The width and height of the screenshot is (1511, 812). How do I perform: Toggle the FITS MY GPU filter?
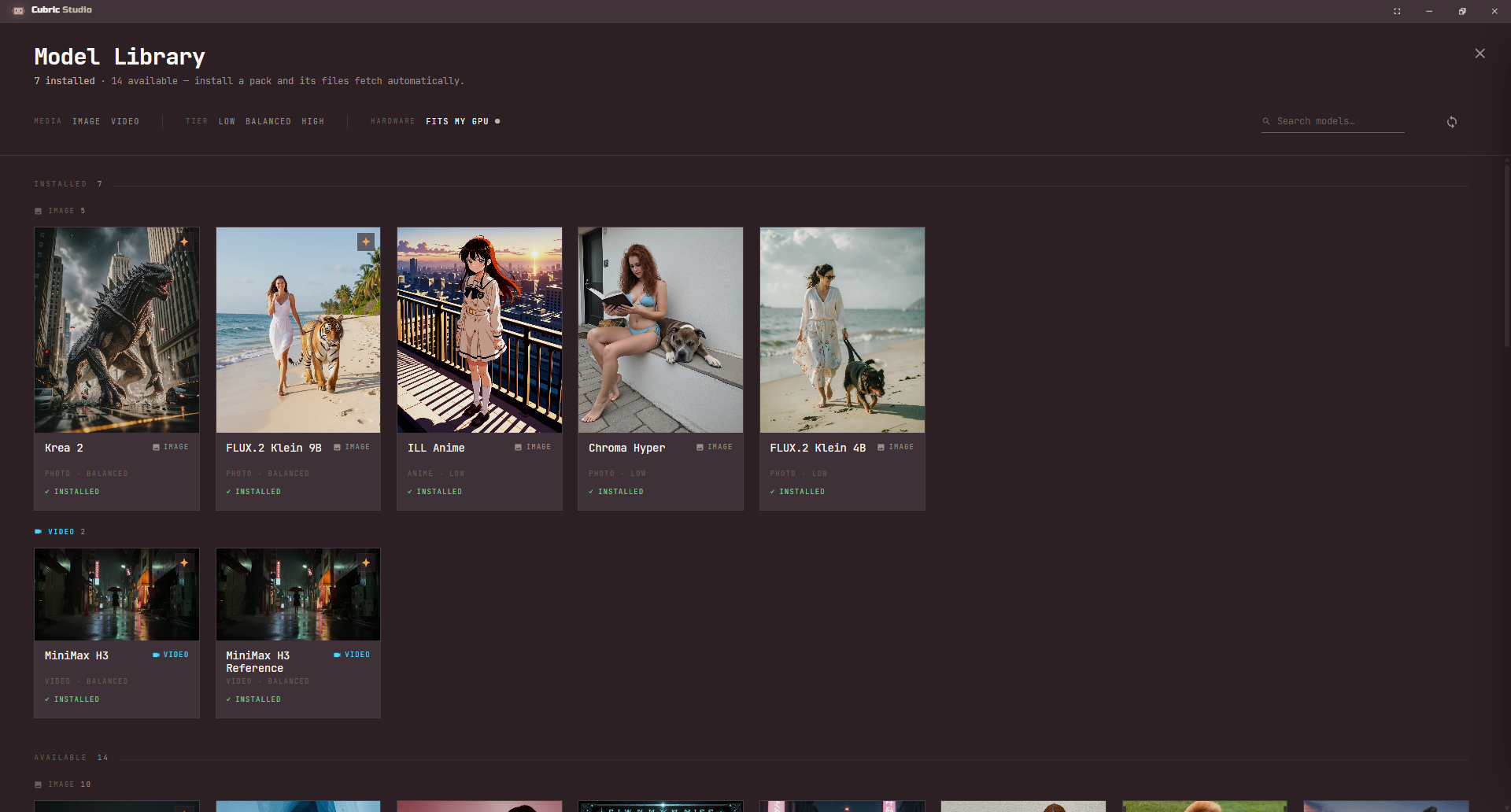point(463,121)
